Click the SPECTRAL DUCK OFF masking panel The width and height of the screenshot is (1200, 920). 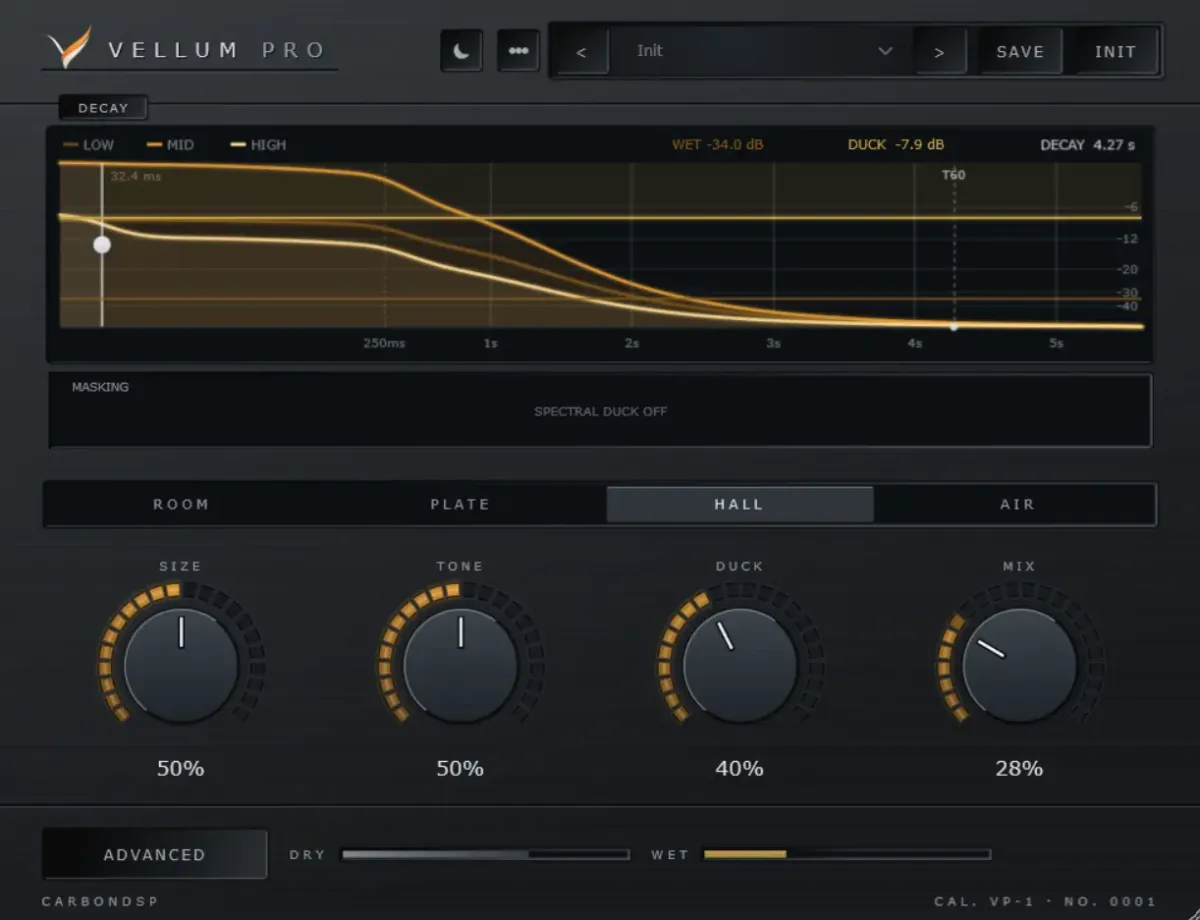click(x=600, y=411)
